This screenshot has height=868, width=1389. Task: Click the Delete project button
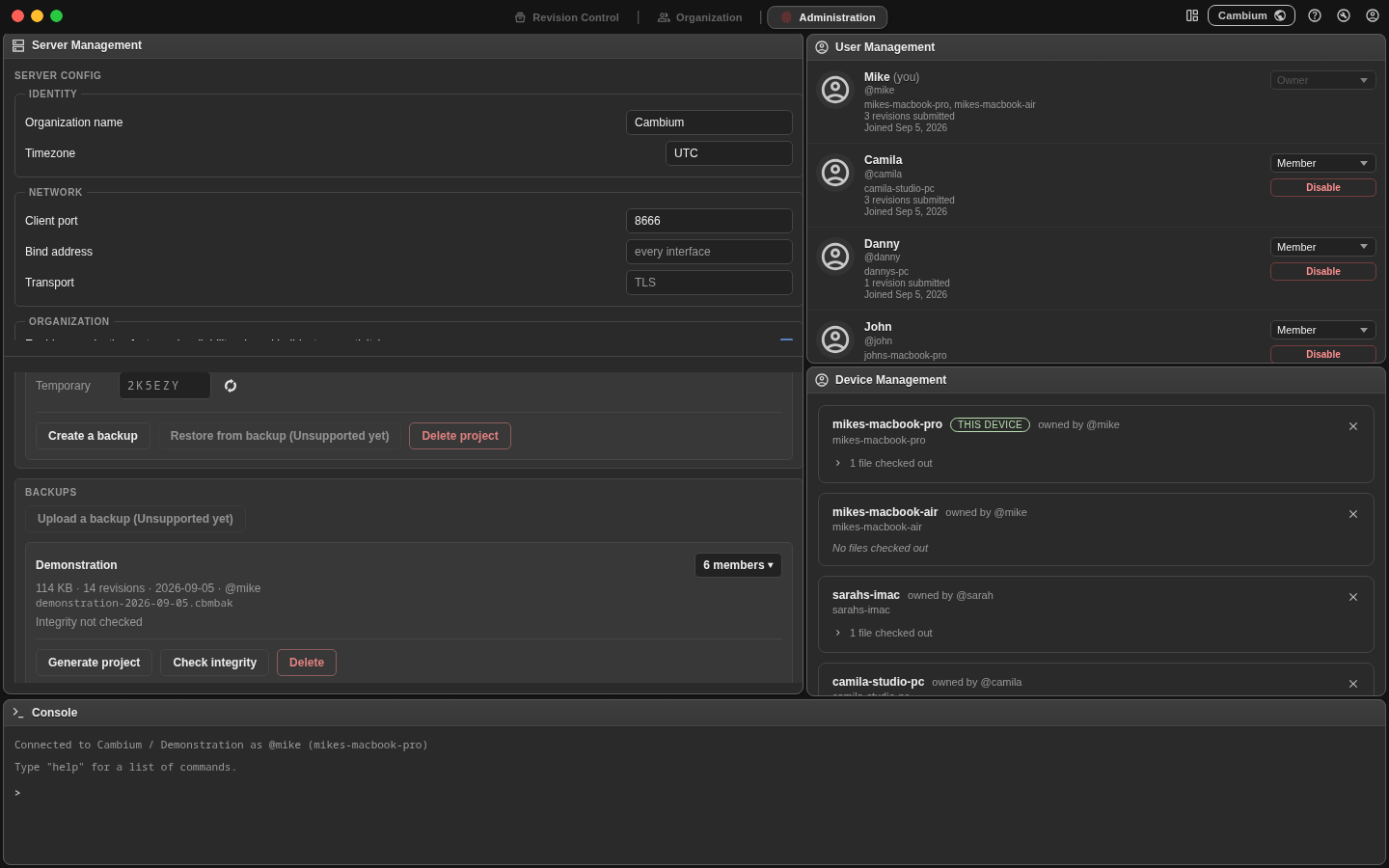point(460,436)
